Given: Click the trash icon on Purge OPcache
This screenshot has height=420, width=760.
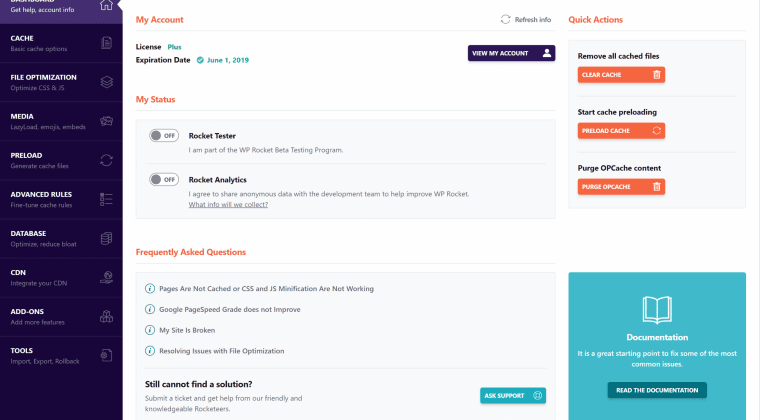Looking at the screenshot, I should (657, 187).
